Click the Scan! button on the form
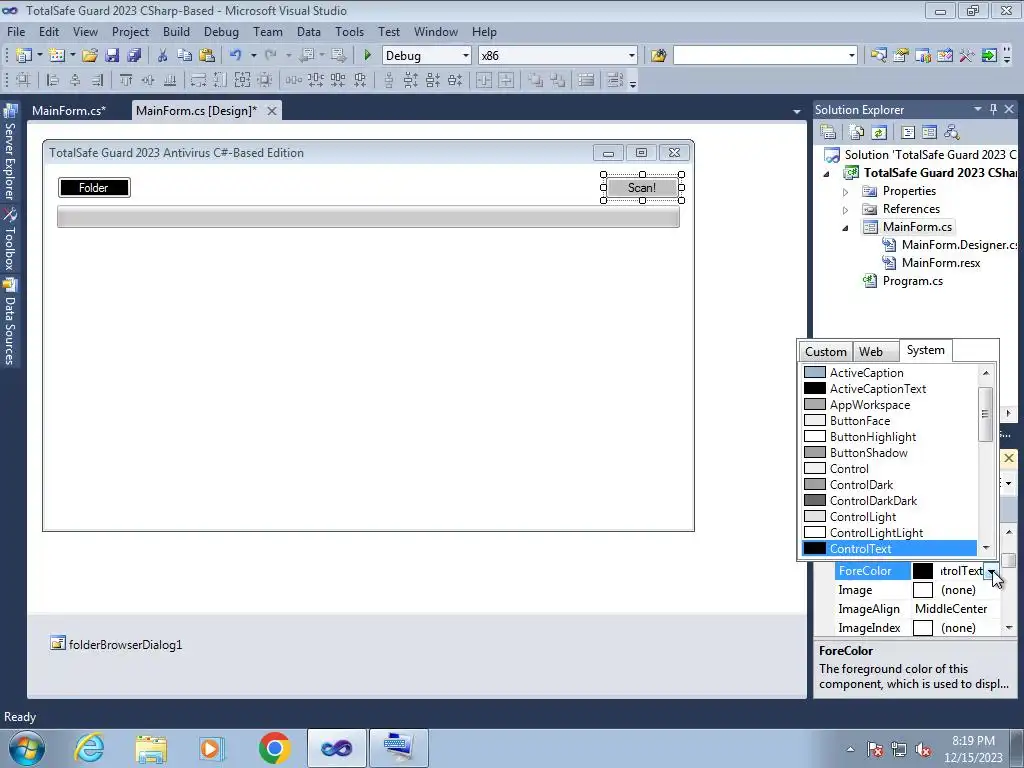Image resolution: width=1024 pixels, height=768 pixels. point(642,187)
